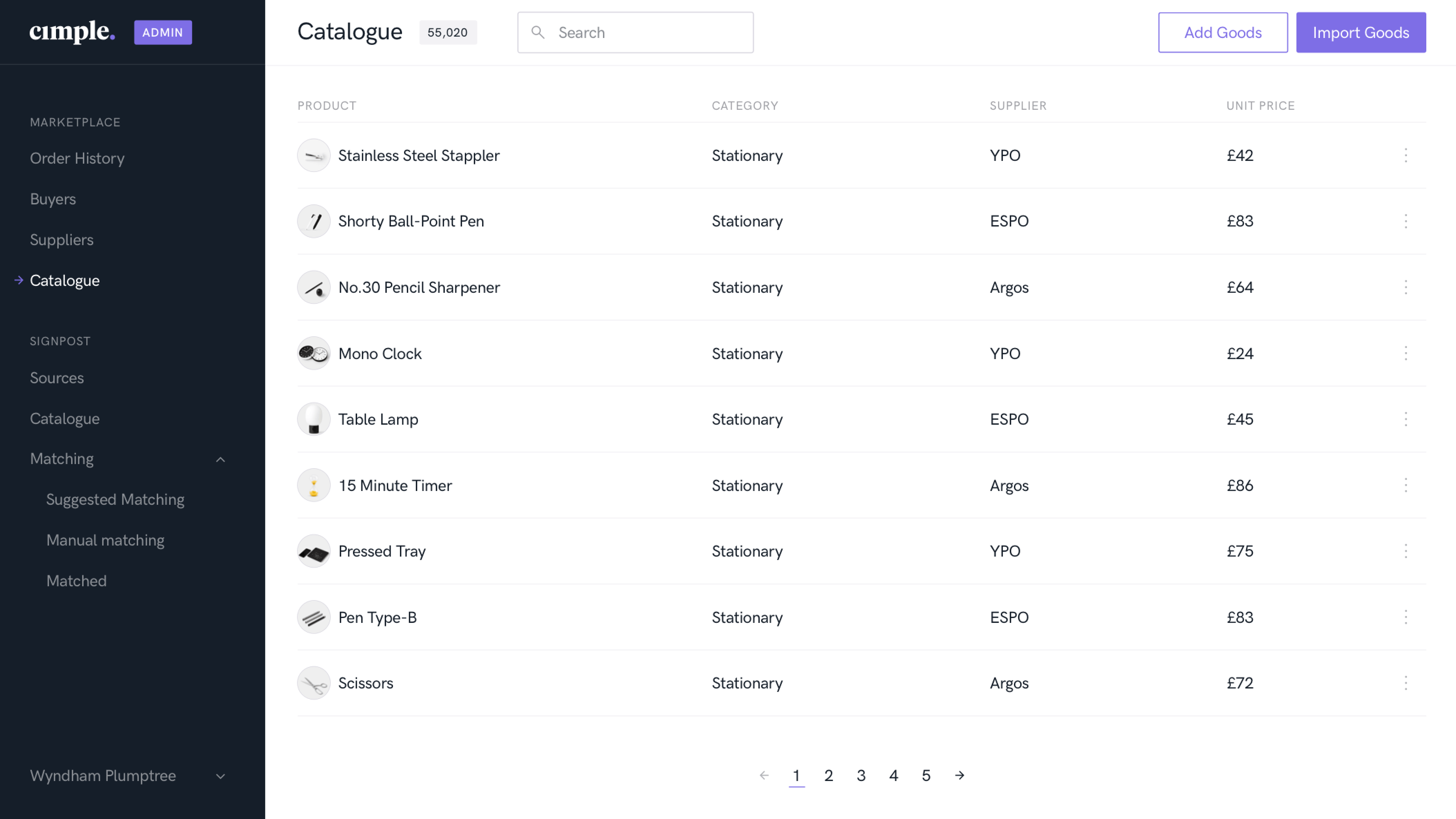Click the Category column header
Image resolution: width=1456 pixels, height=819 pixels.
[x=744, y=106]
